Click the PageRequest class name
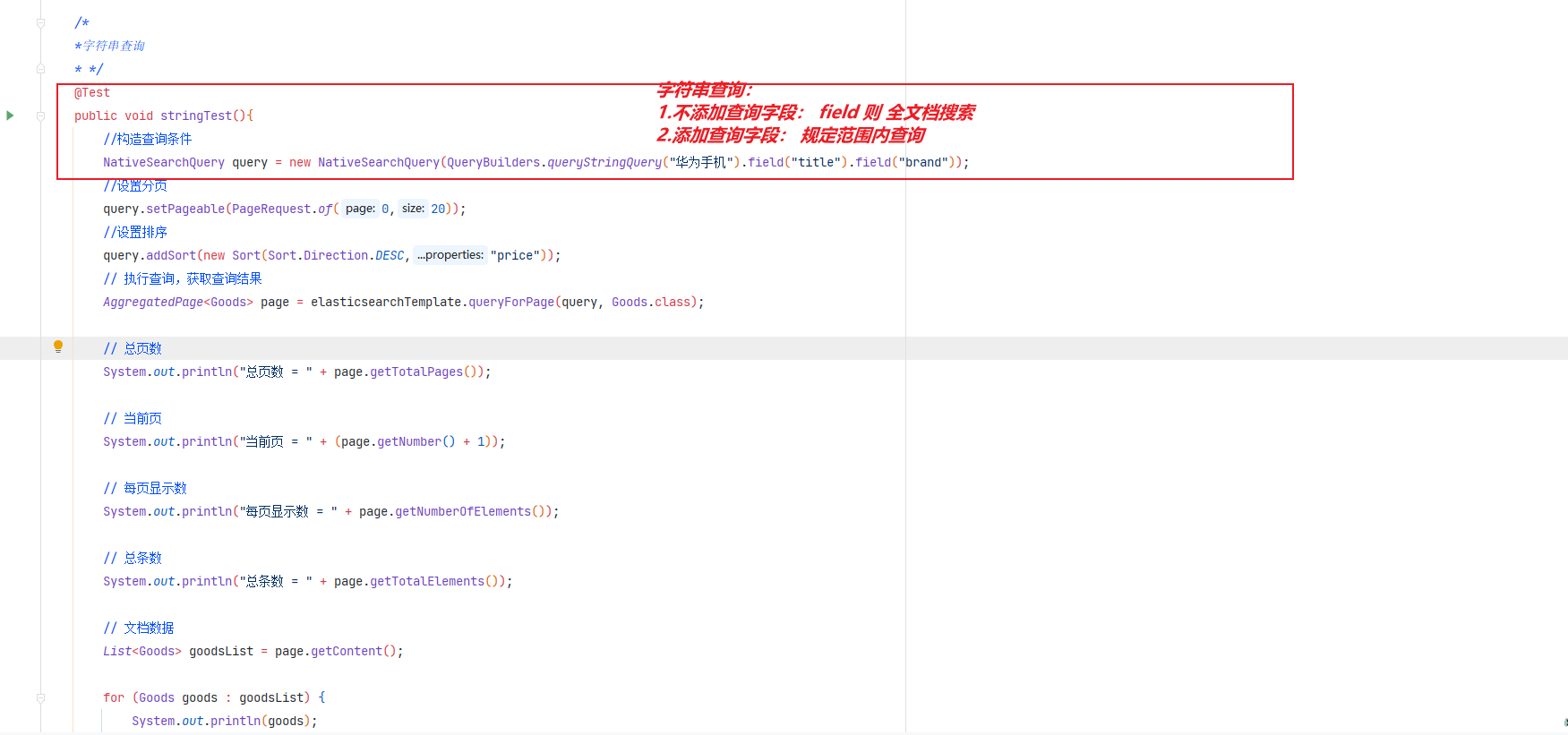 (x=271, y=209)
